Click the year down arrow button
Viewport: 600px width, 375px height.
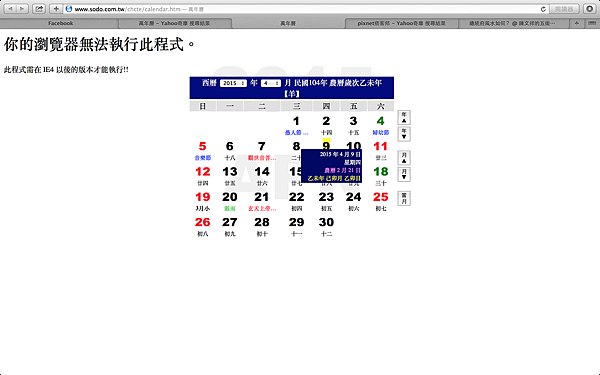click(404, 134)
